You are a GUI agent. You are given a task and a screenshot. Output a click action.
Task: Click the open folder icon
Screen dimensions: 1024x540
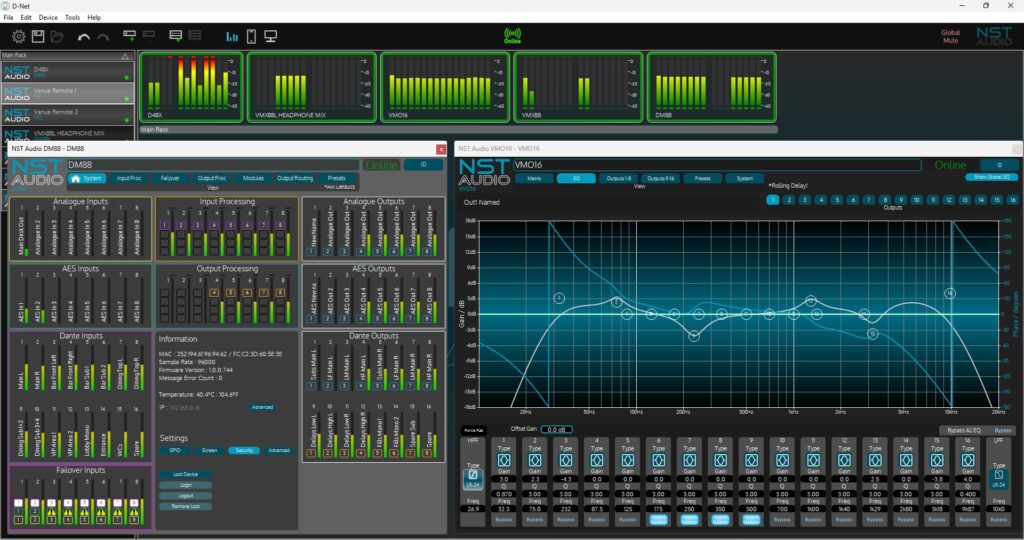point(57,37)
